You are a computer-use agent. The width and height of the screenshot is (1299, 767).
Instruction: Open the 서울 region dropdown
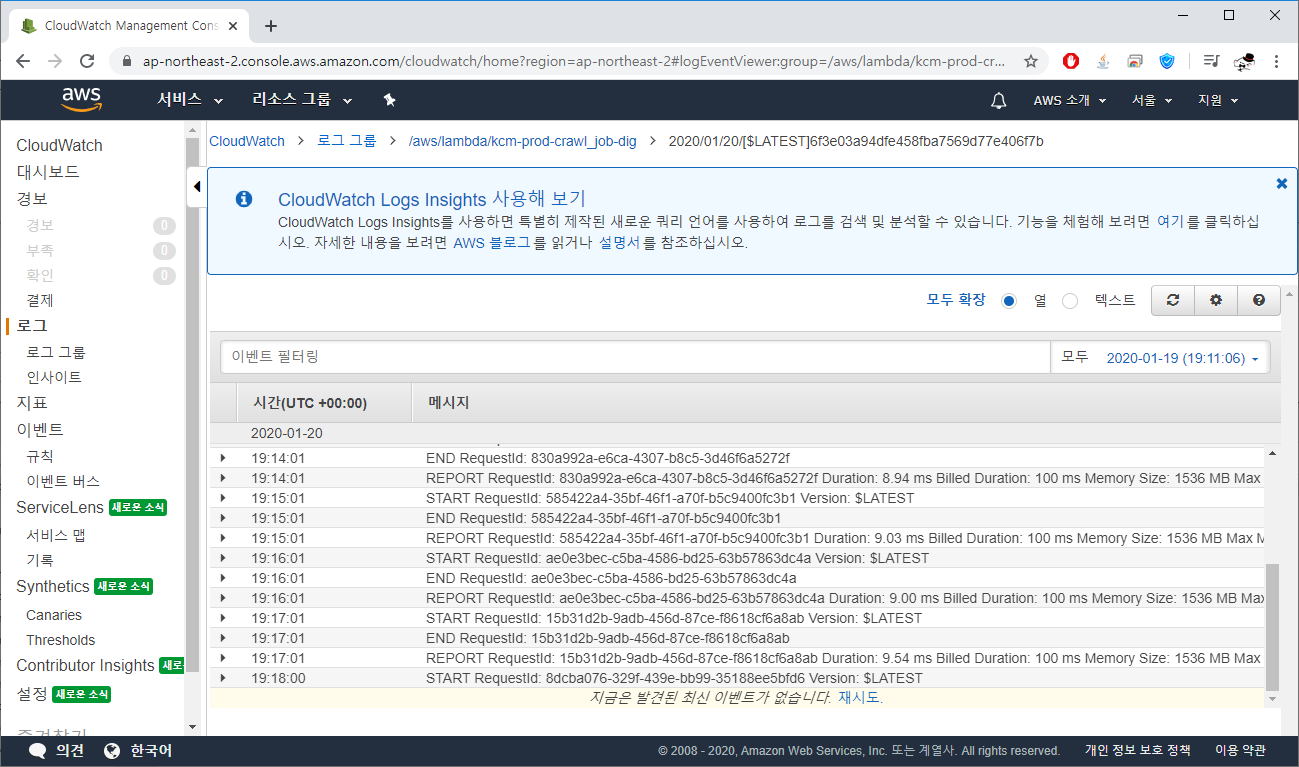point(1150,100)
